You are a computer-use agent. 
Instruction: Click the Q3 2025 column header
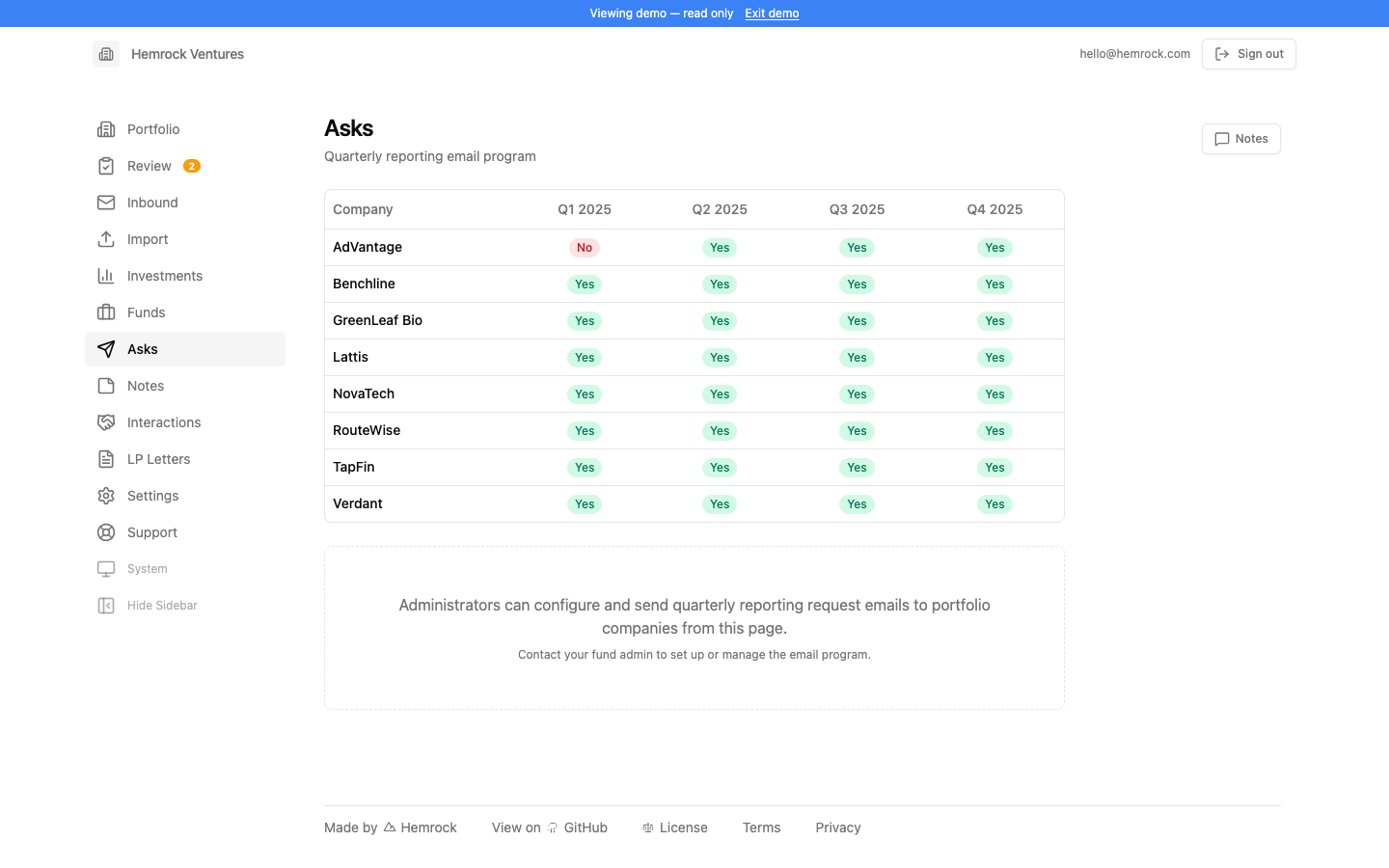coord(858,209)
